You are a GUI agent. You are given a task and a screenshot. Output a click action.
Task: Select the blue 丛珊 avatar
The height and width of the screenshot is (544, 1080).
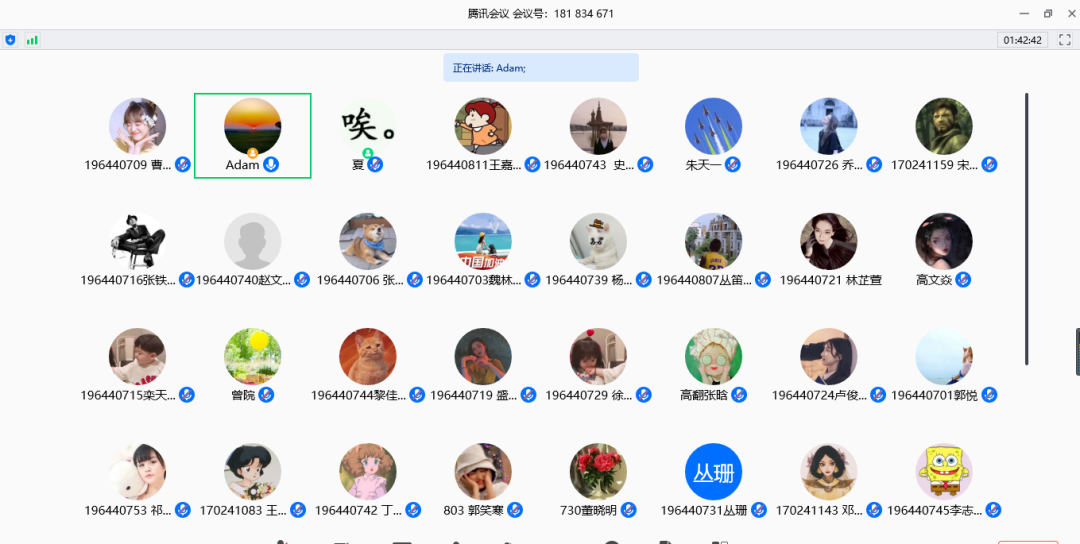coord(714,472)
